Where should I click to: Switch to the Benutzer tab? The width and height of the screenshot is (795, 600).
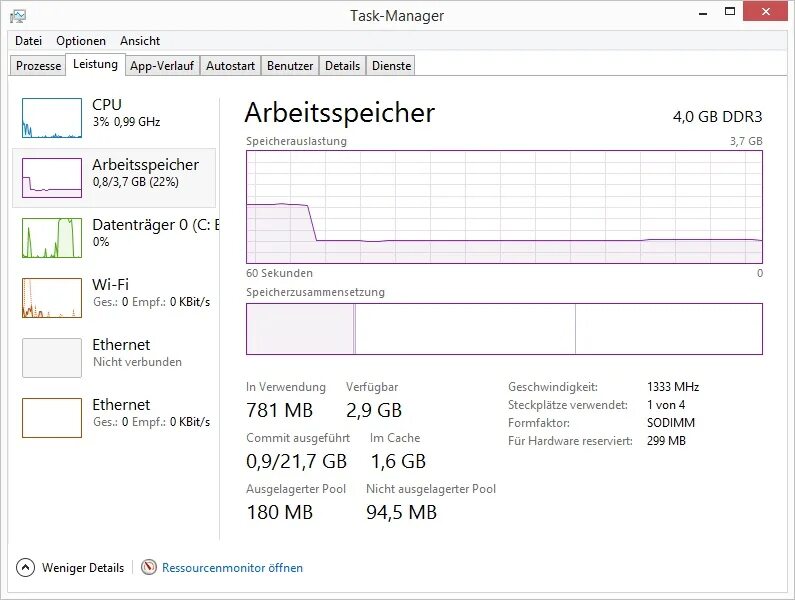290,66
